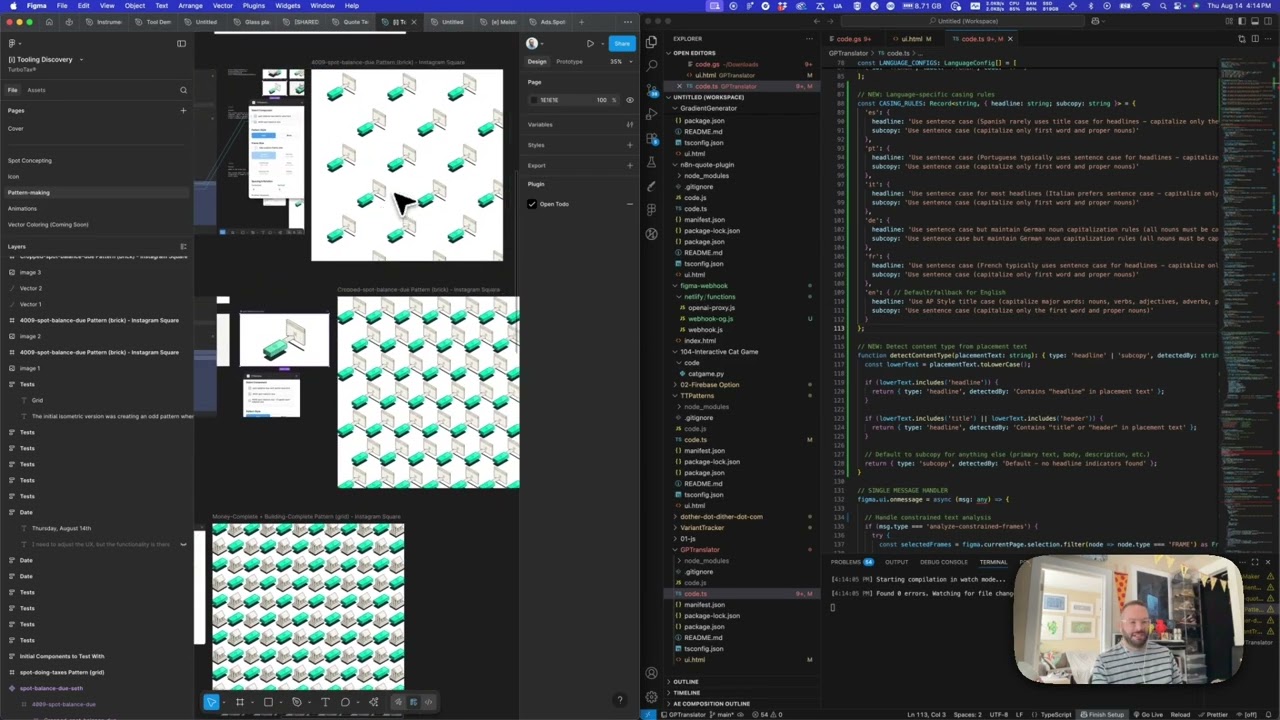Image resolution: width=1280 pixels, height=720 pixels.
Task: Click Finish Setup in VS Code status bar
Action: point(1103,714)
